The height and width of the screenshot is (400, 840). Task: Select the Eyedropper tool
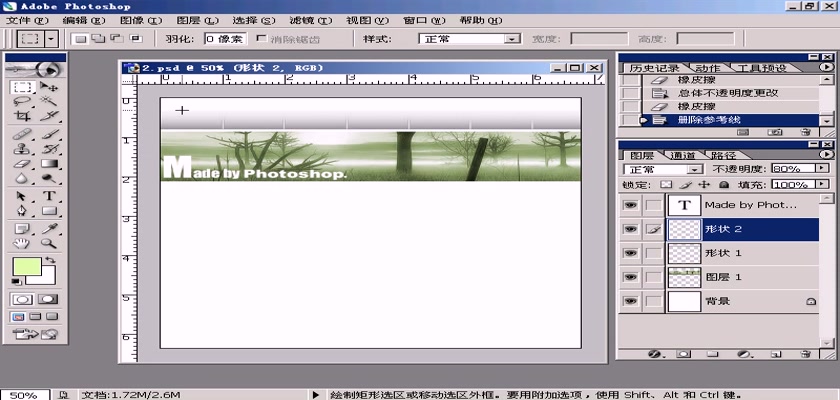49,229
